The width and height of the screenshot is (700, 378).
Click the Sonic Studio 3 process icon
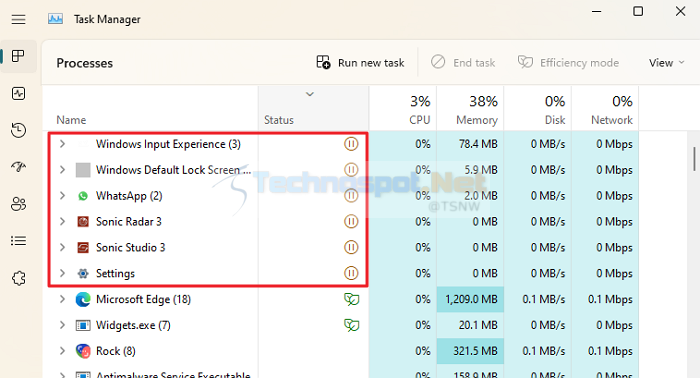point(83,247)
